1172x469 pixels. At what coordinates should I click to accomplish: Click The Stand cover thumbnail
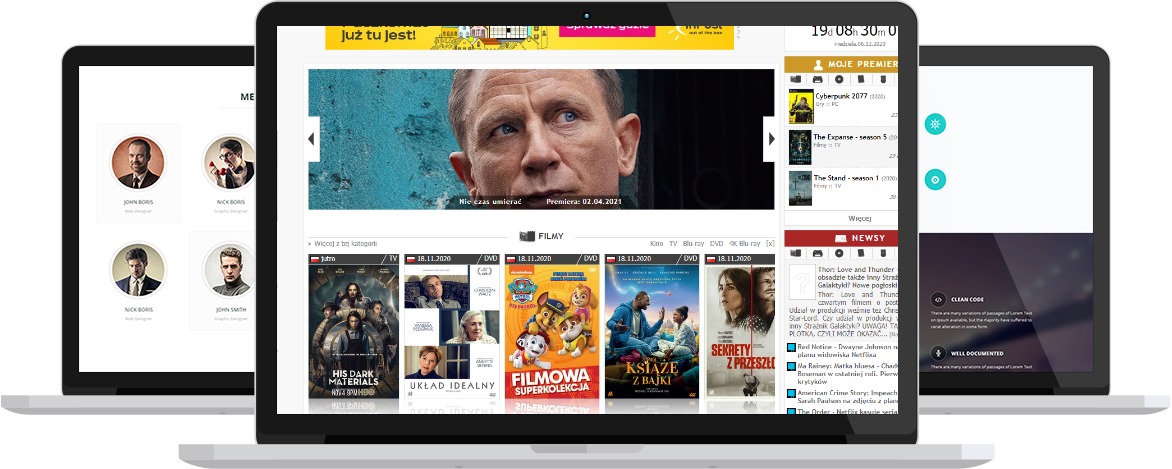(x=801, y=188)
